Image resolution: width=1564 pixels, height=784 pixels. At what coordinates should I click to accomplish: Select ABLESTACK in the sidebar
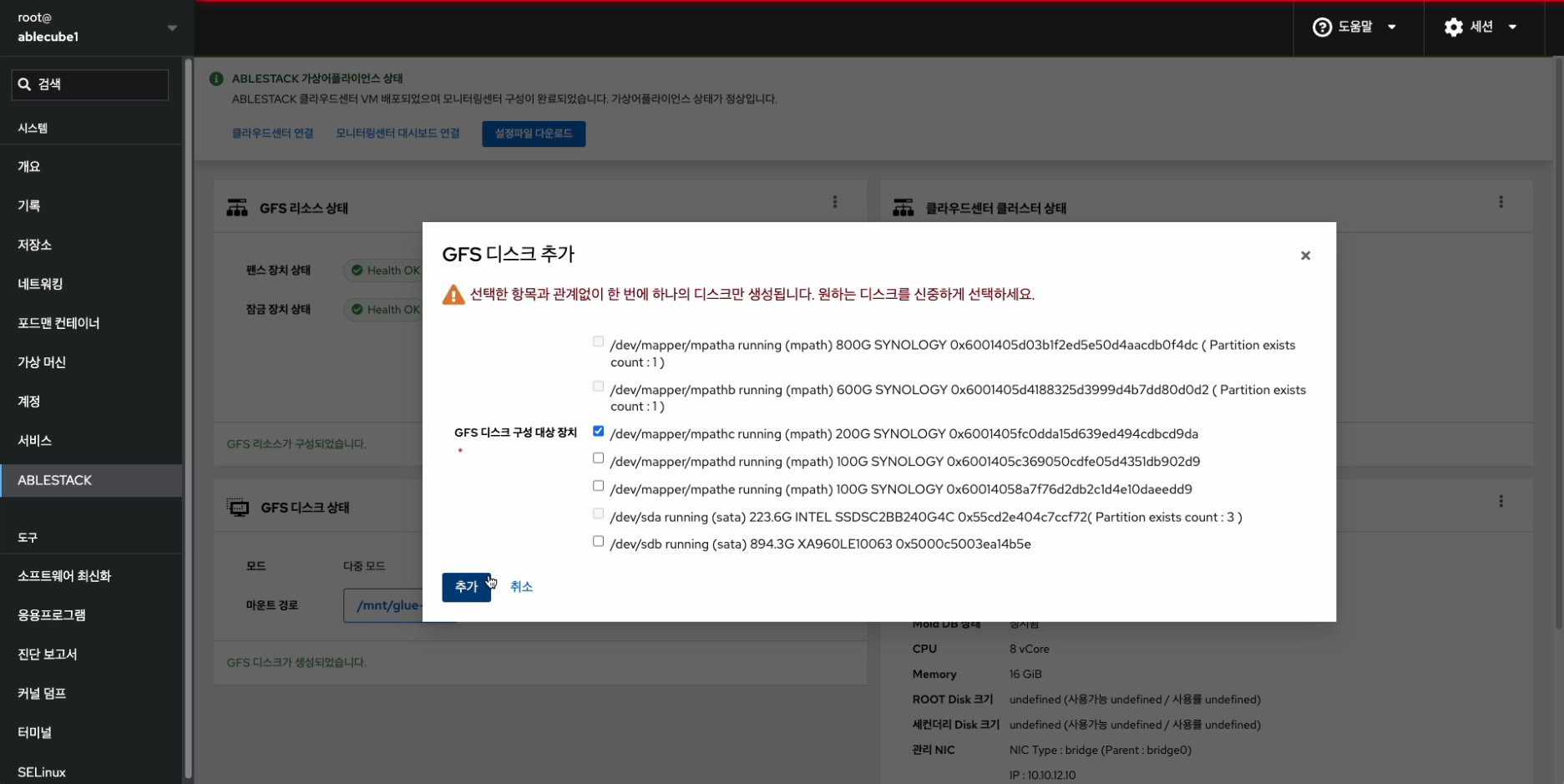[91, 480]
